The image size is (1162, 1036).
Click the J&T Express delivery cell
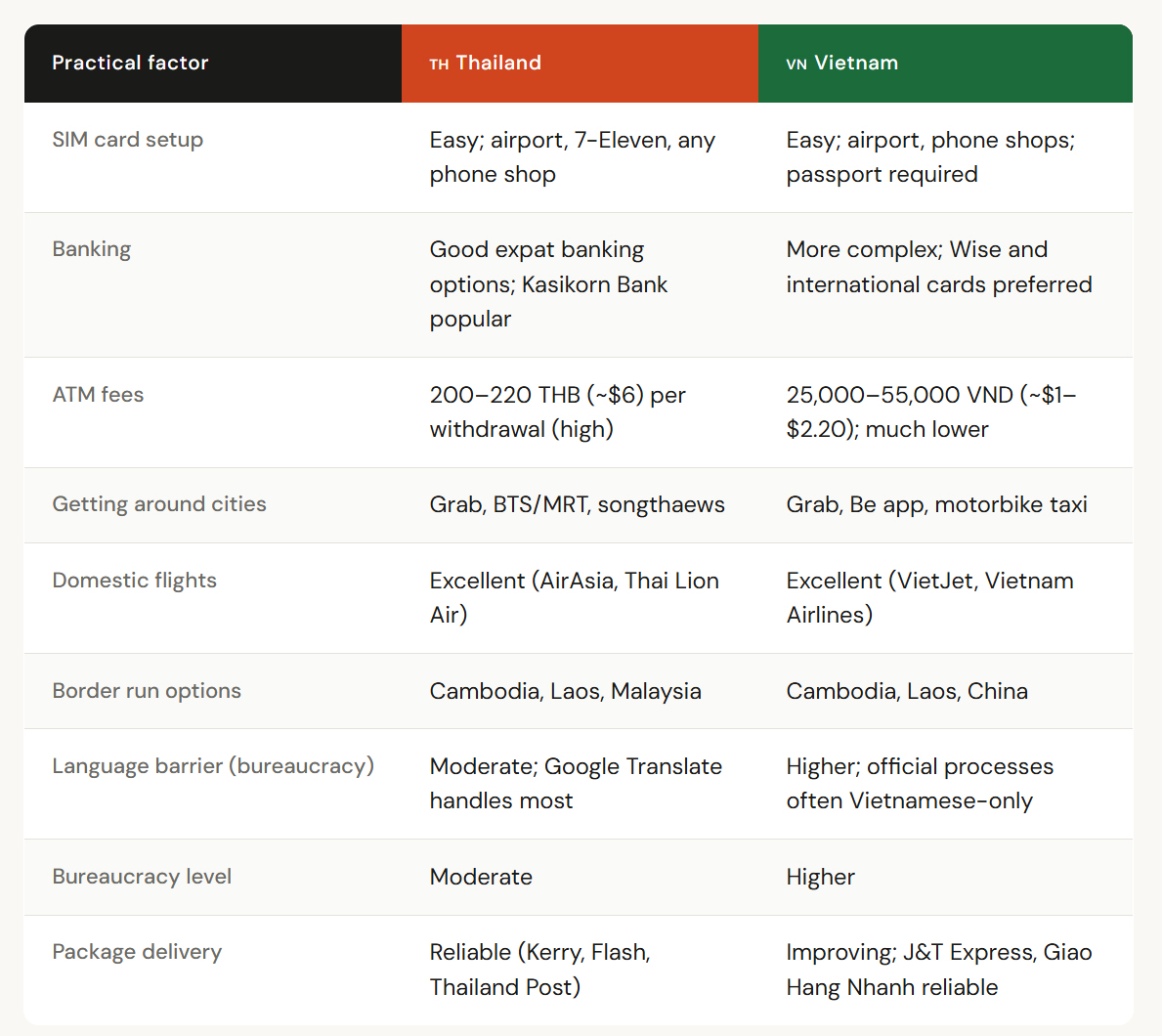point(938,969)
